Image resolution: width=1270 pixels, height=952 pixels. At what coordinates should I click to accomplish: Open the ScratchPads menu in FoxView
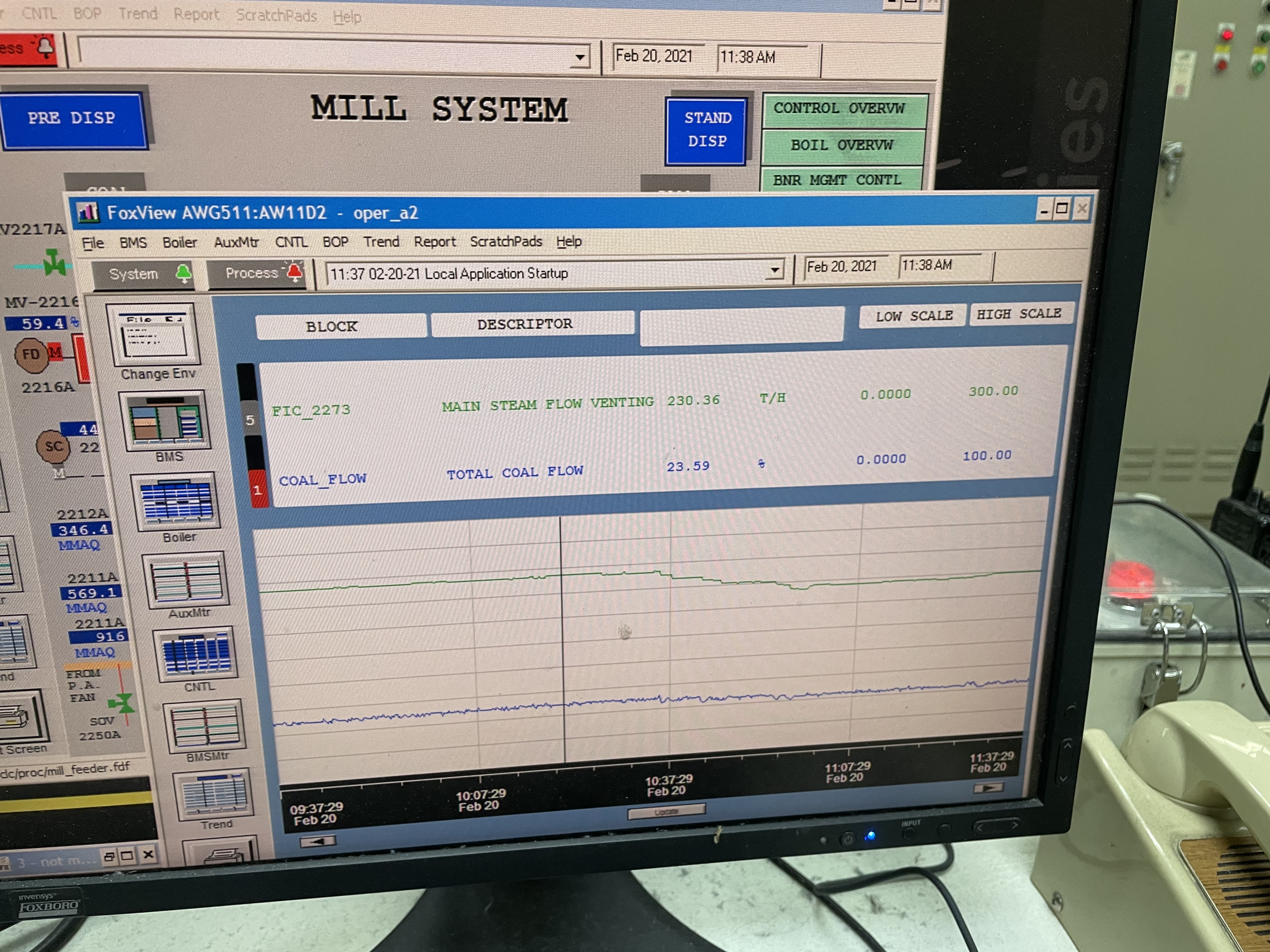pyautogui.click(x=506, y=241)
